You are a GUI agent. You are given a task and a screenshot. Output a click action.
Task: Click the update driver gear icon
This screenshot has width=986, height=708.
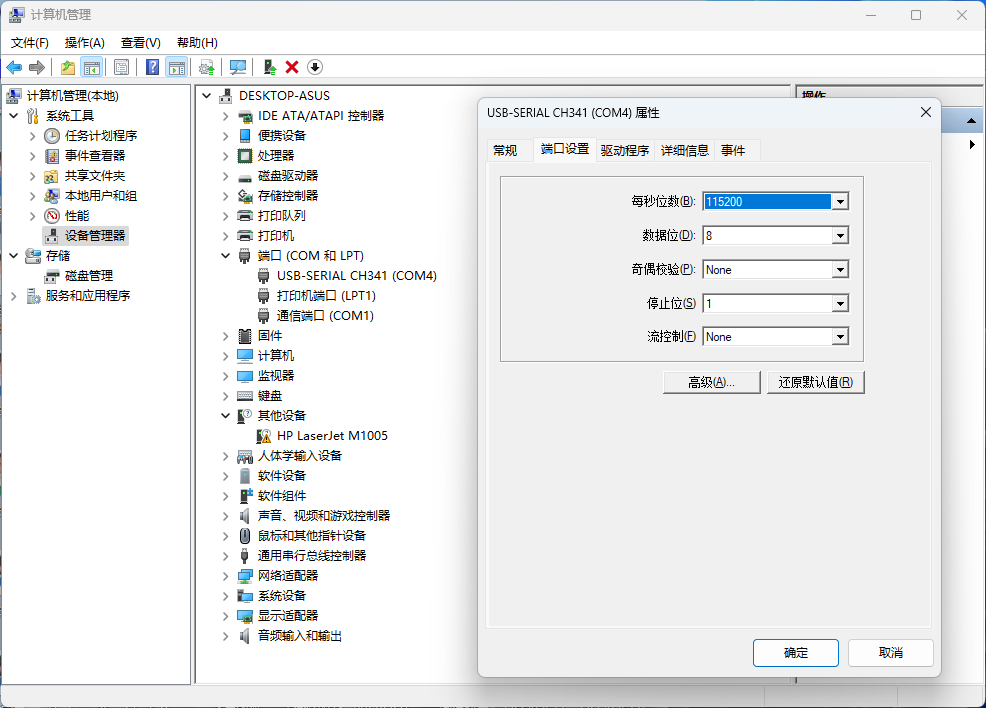[x=207, y=67]
